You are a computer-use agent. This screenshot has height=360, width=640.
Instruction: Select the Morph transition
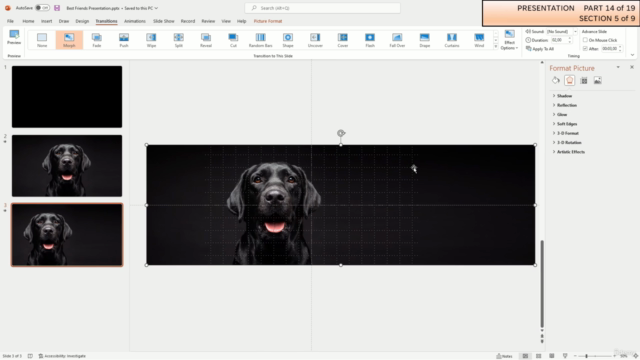point(69,40)
